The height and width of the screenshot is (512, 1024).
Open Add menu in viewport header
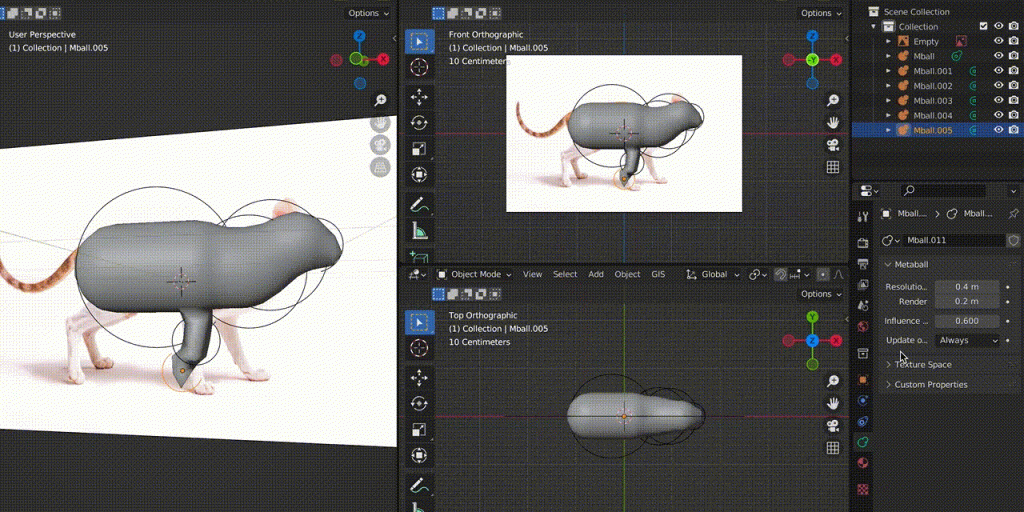point(596,274)
